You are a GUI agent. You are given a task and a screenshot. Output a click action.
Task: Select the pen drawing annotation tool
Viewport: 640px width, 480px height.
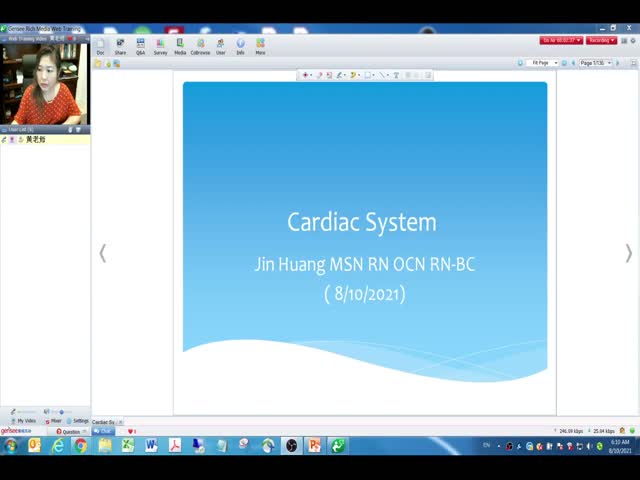point(340,75)
